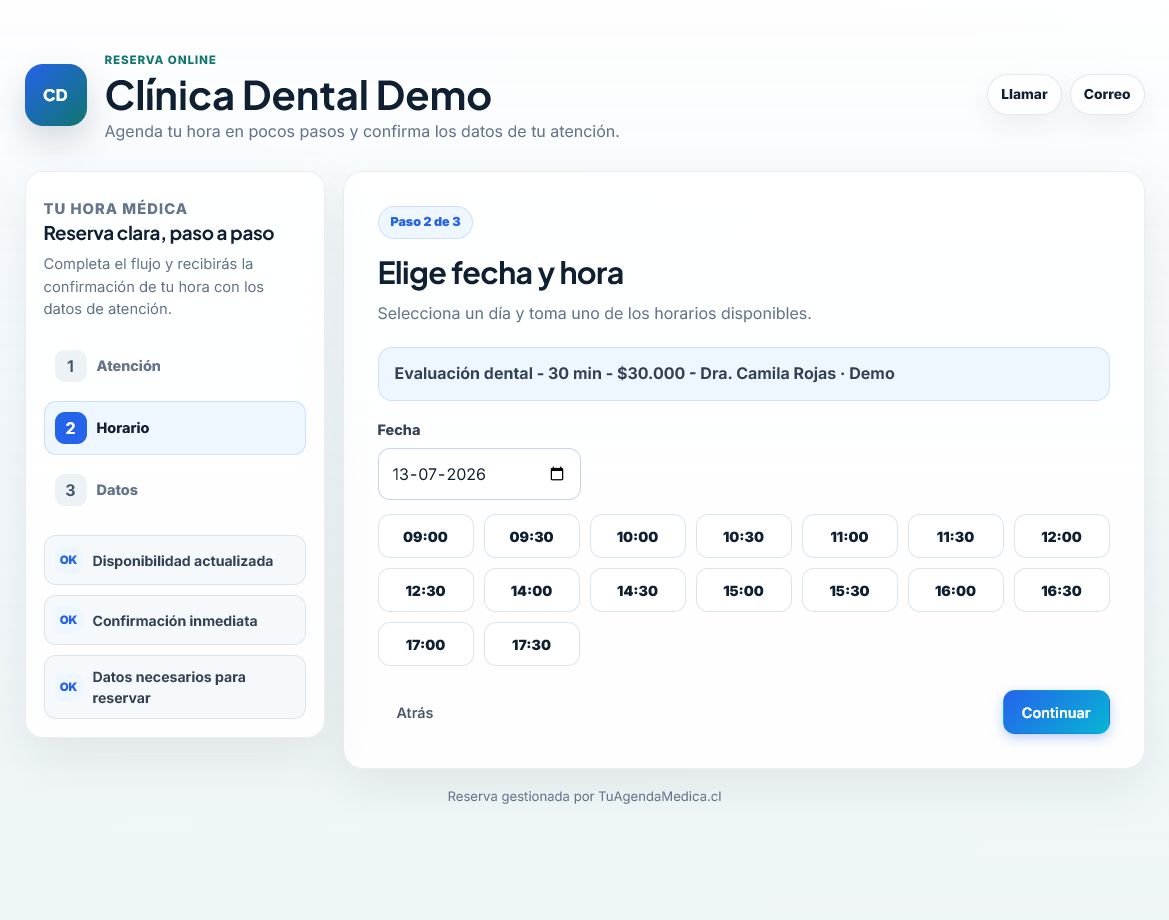Click the step 1 number badge
The image size is (1169, 920).
coord(71,366)
